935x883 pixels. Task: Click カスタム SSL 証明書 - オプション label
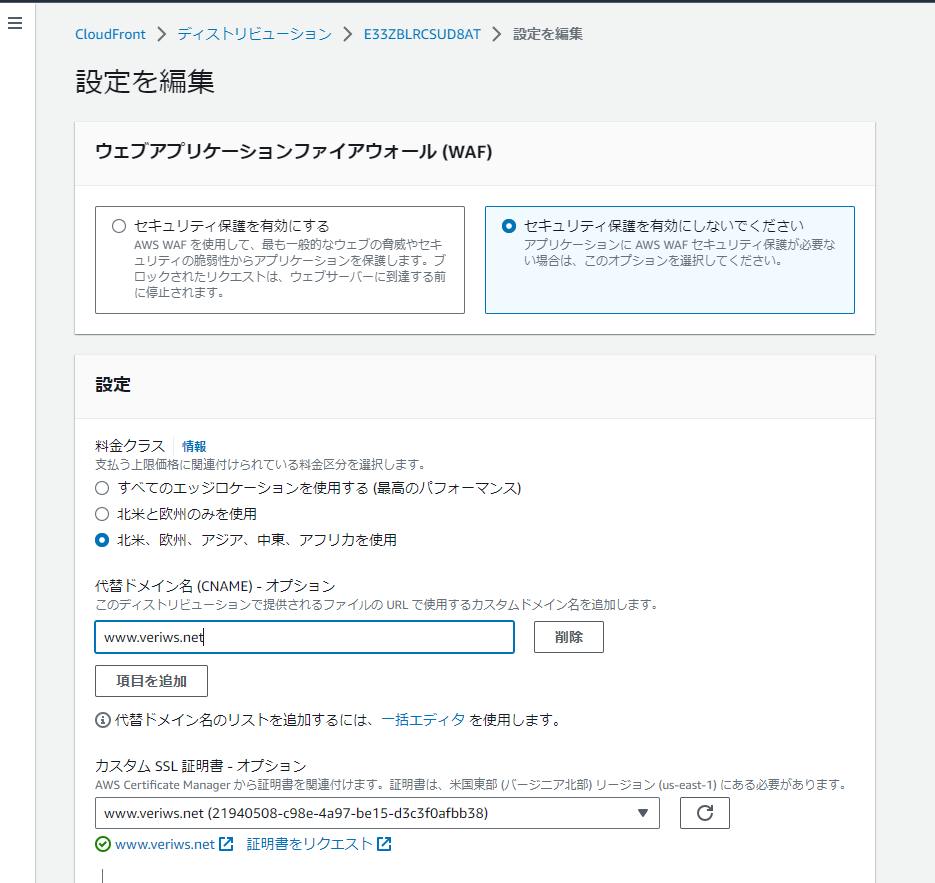point(200,766)
